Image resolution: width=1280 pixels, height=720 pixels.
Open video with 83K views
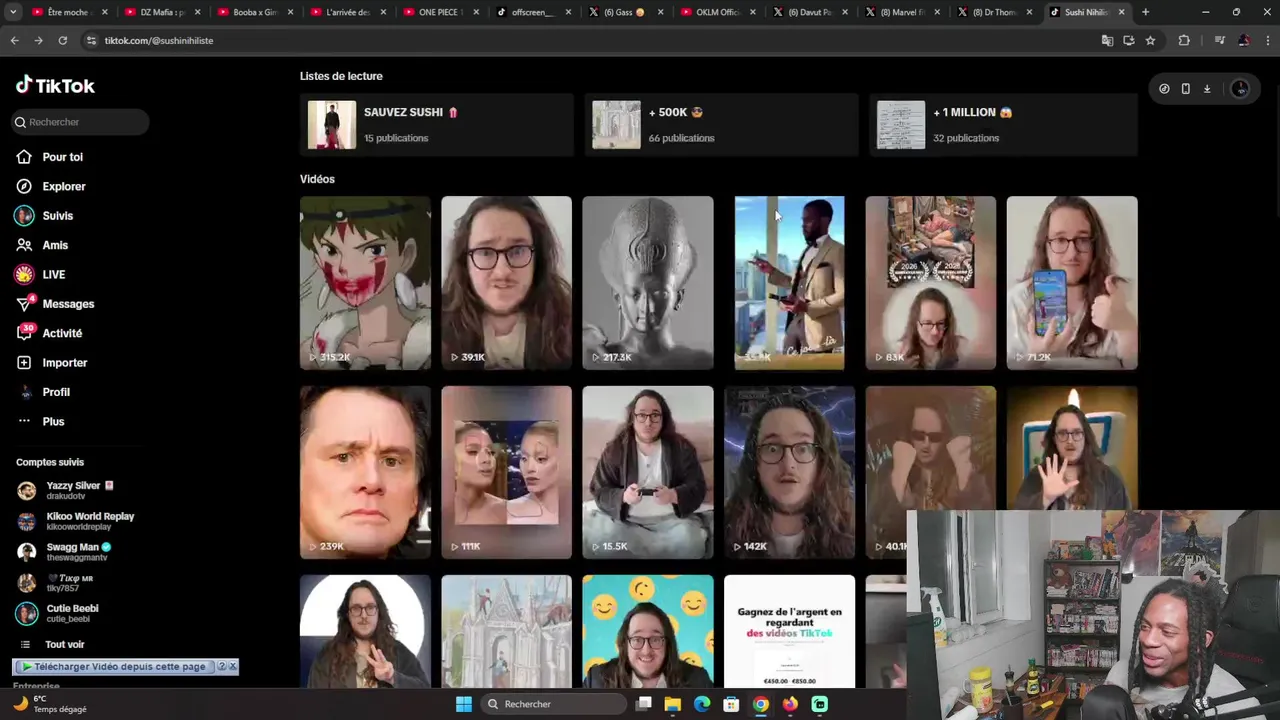931,283
